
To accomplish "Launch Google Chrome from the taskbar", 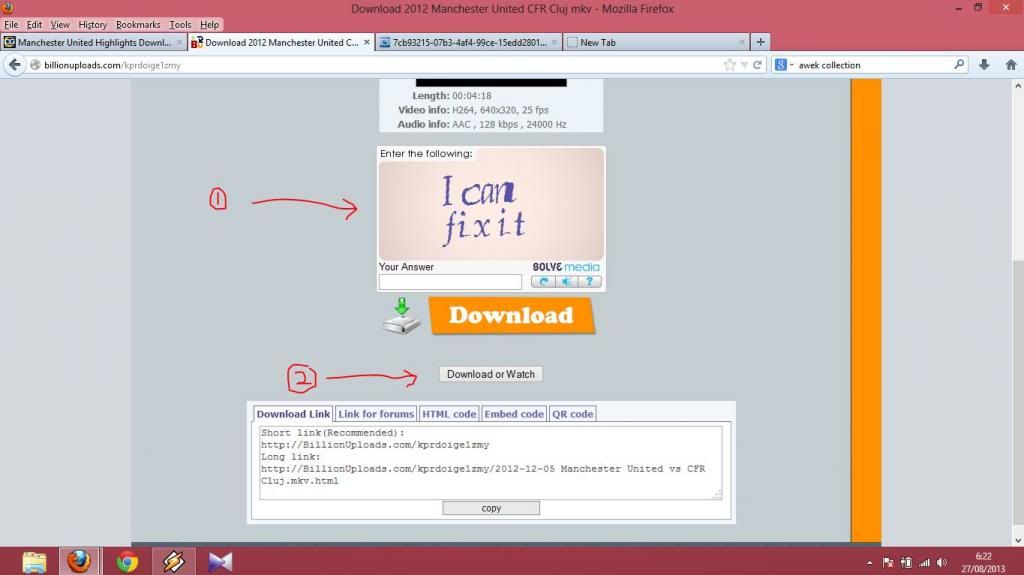I will [x=127, y=561].
